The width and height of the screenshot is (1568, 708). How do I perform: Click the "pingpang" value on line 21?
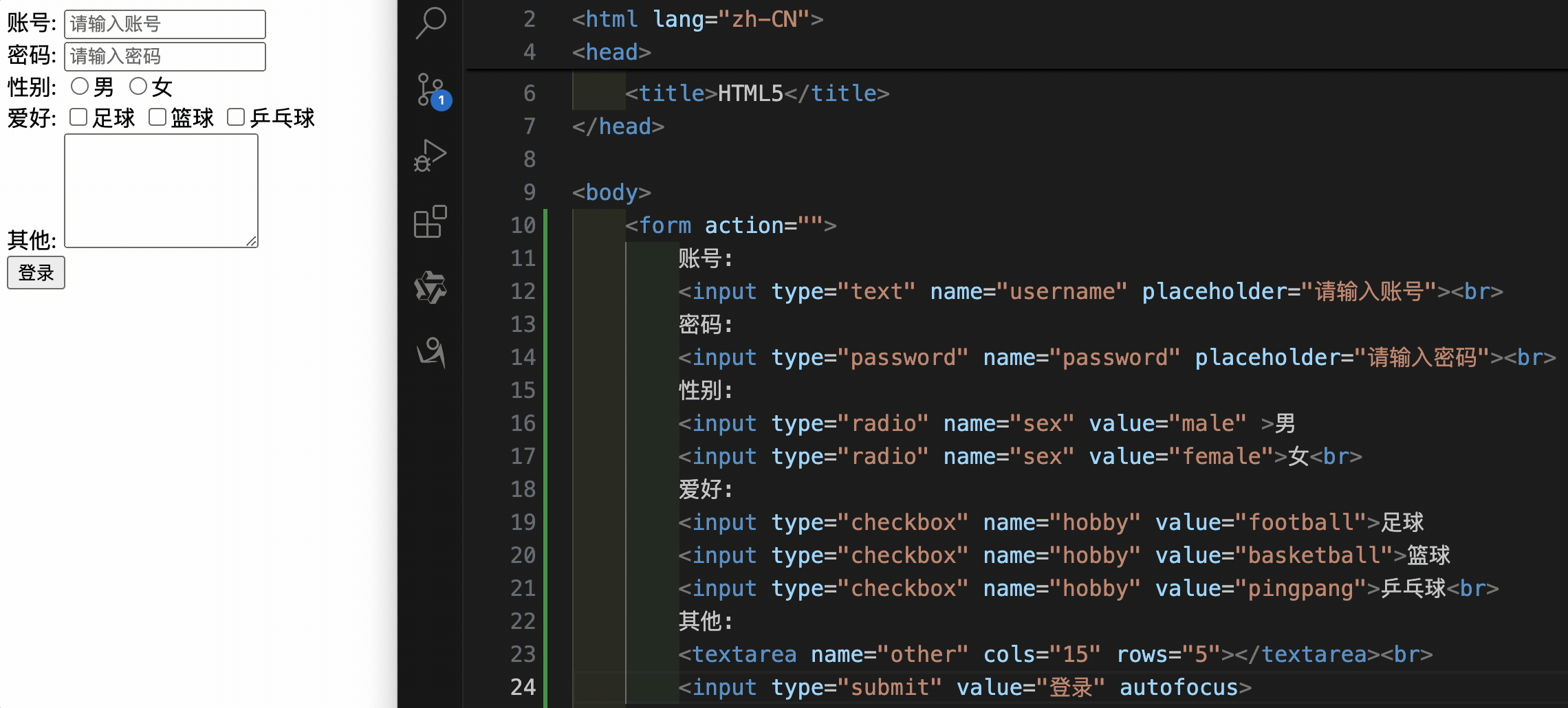pos(1300,588)
